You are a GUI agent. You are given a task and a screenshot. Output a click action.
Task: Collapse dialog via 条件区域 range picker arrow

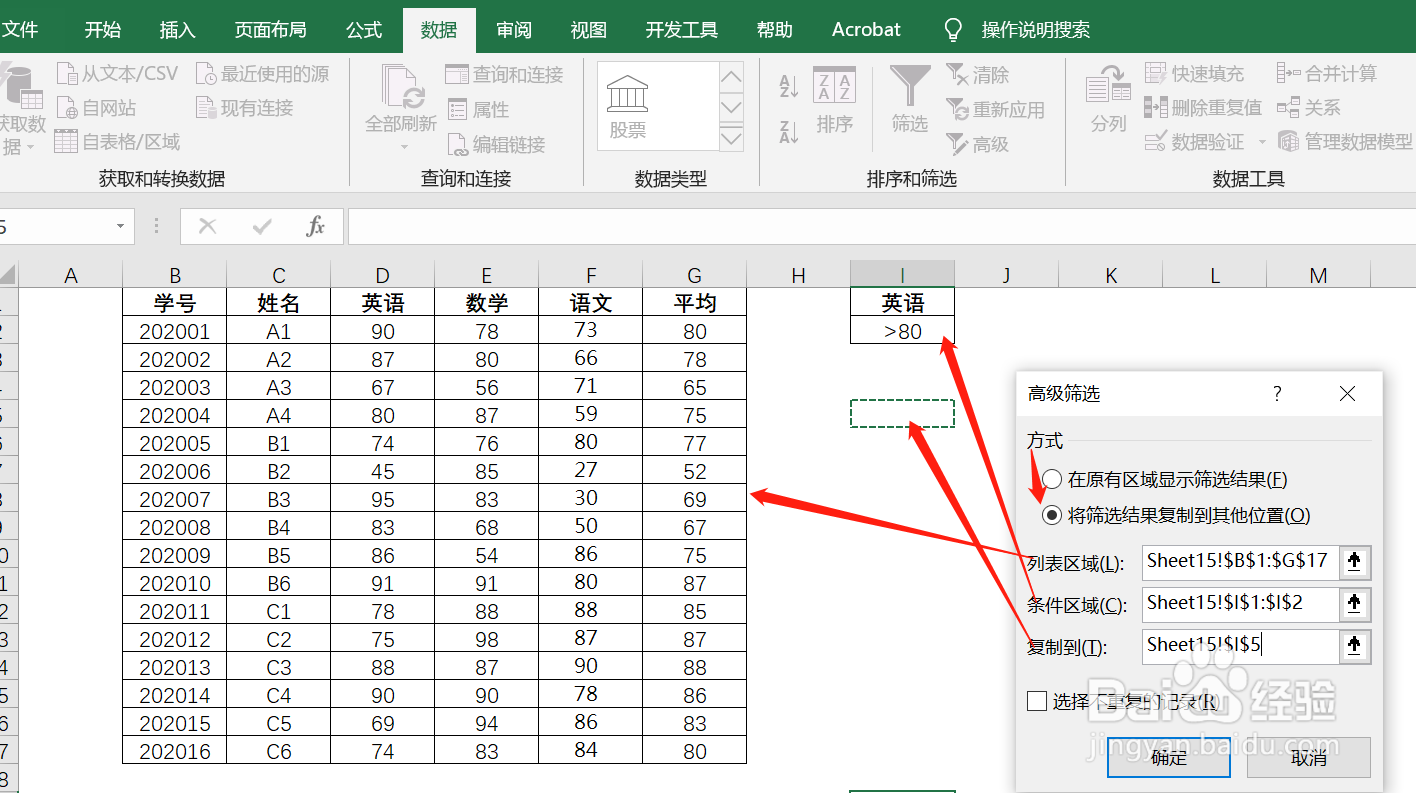click(1354, 604)
